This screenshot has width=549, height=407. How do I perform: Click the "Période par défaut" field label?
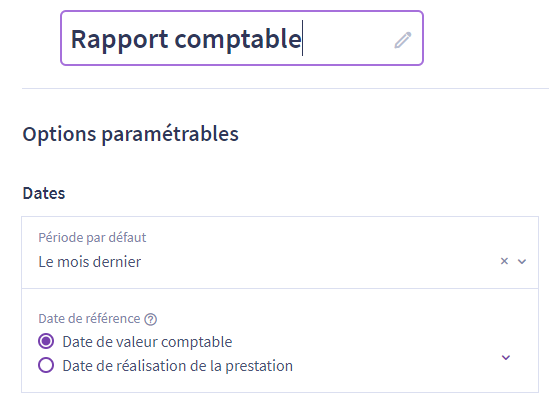[x=92, y=237]
